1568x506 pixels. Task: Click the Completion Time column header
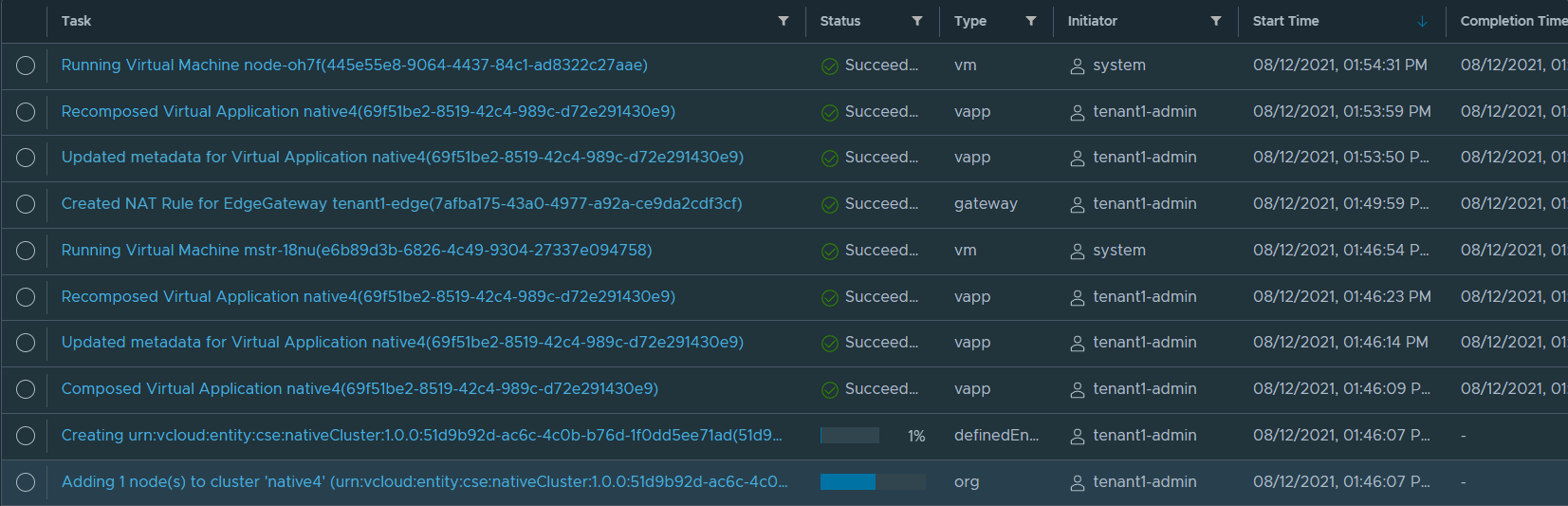coord(1512,21)
